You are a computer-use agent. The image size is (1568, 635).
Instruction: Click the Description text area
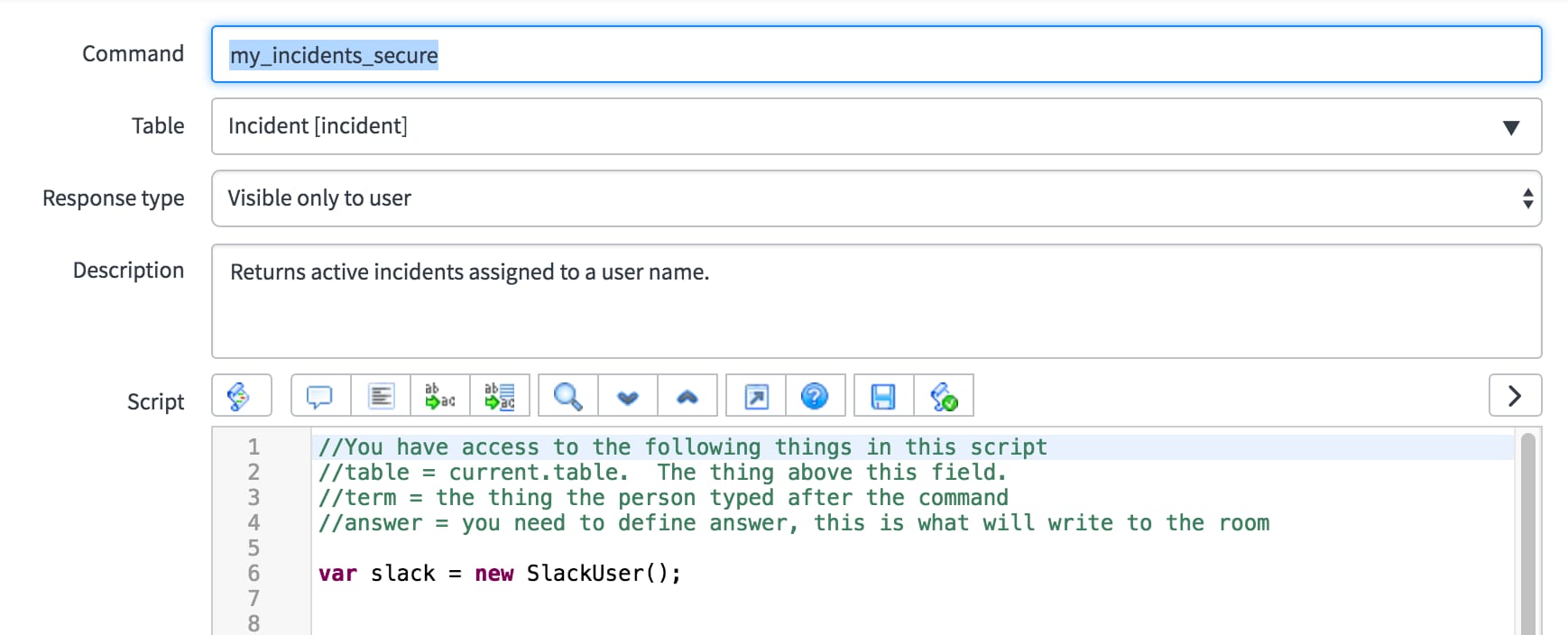point(876,301)
